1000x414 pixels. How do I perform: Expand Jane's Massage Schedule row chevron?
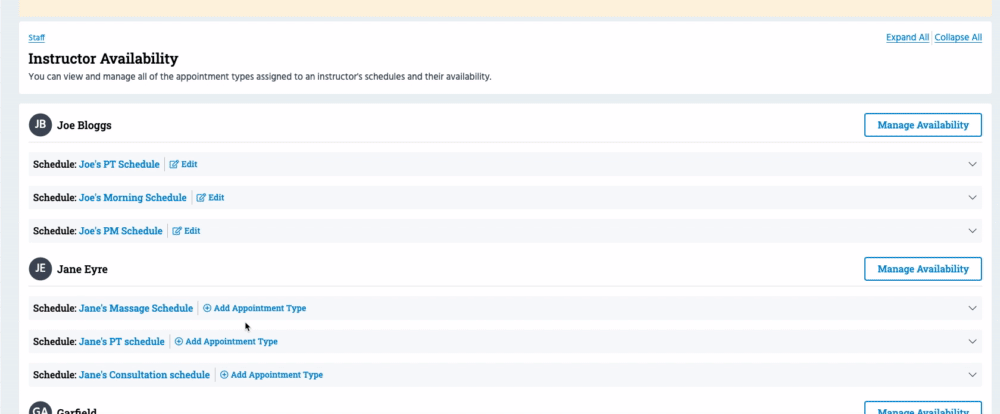coord(973,308)
